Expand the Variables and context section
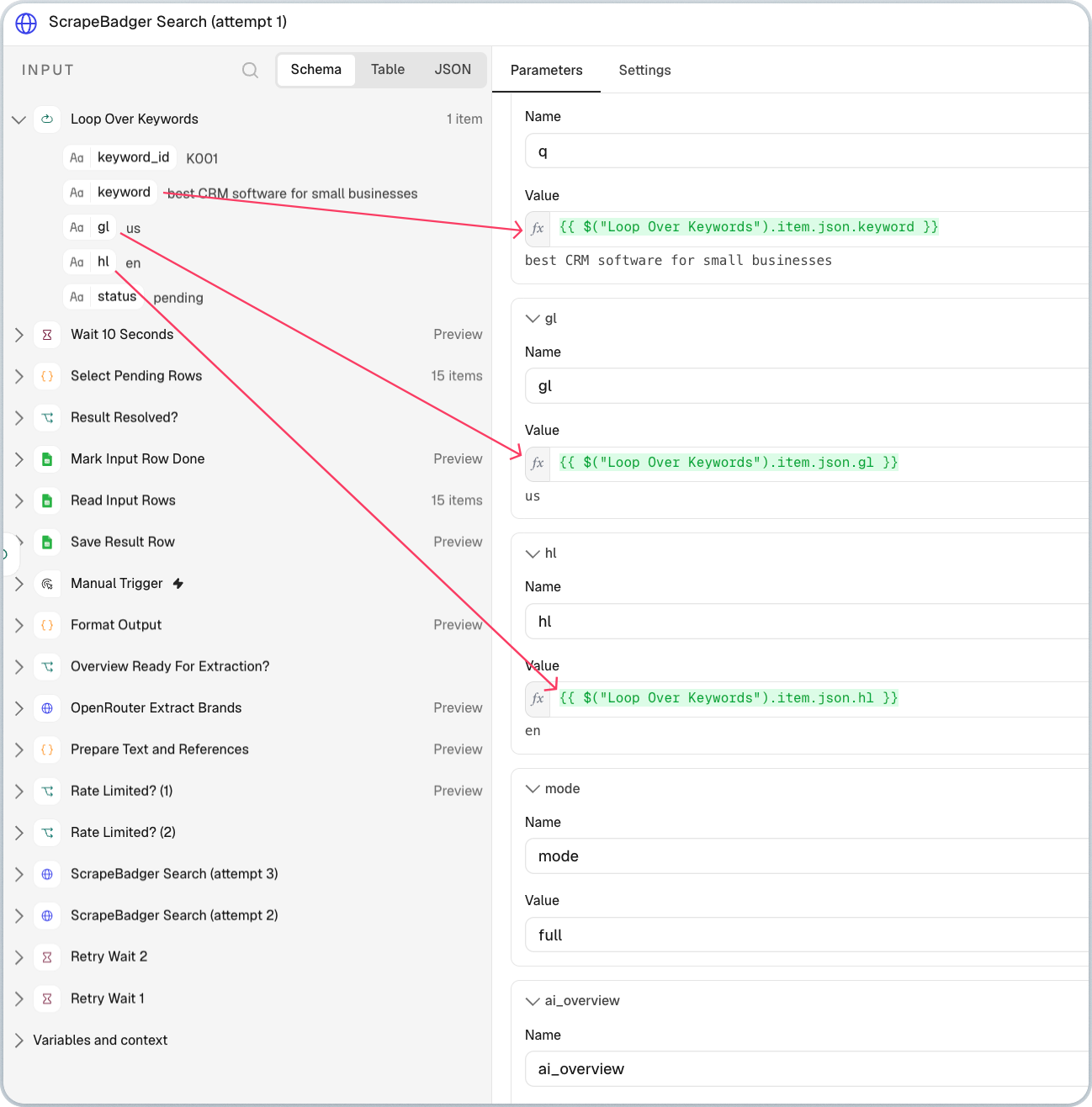 [x=19, y=1041]
